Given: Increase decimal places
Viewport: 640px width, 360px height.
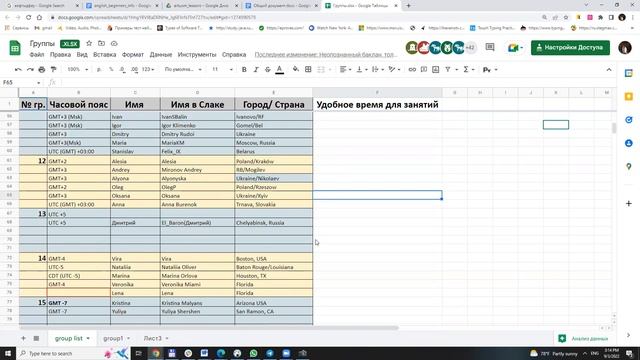Looking at the screenshot, I should tap(134, 70).
